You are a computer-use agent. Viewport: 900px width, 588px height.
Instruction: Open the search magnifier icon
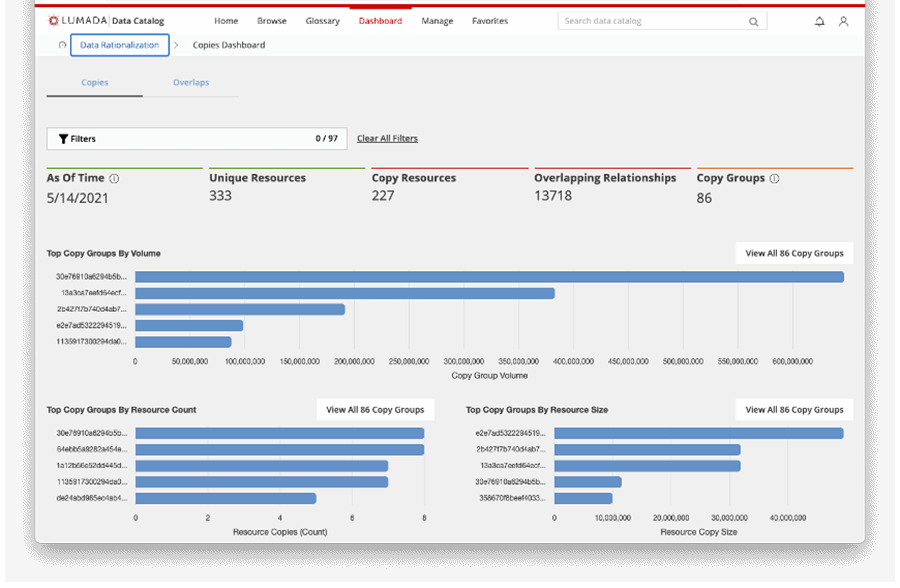[753, 20]
